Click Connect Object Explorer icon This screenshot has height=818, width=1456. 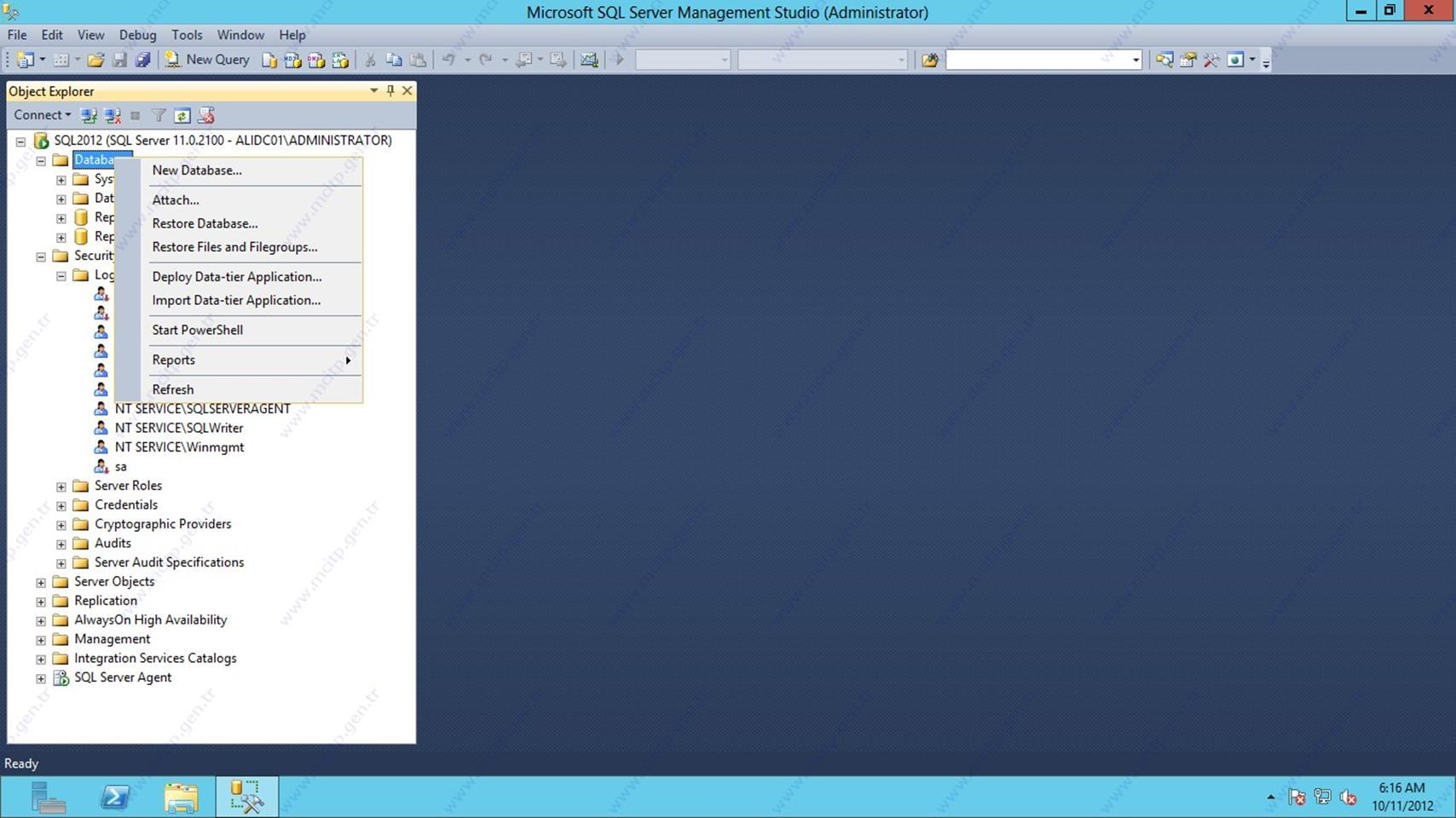pos(88,115)
